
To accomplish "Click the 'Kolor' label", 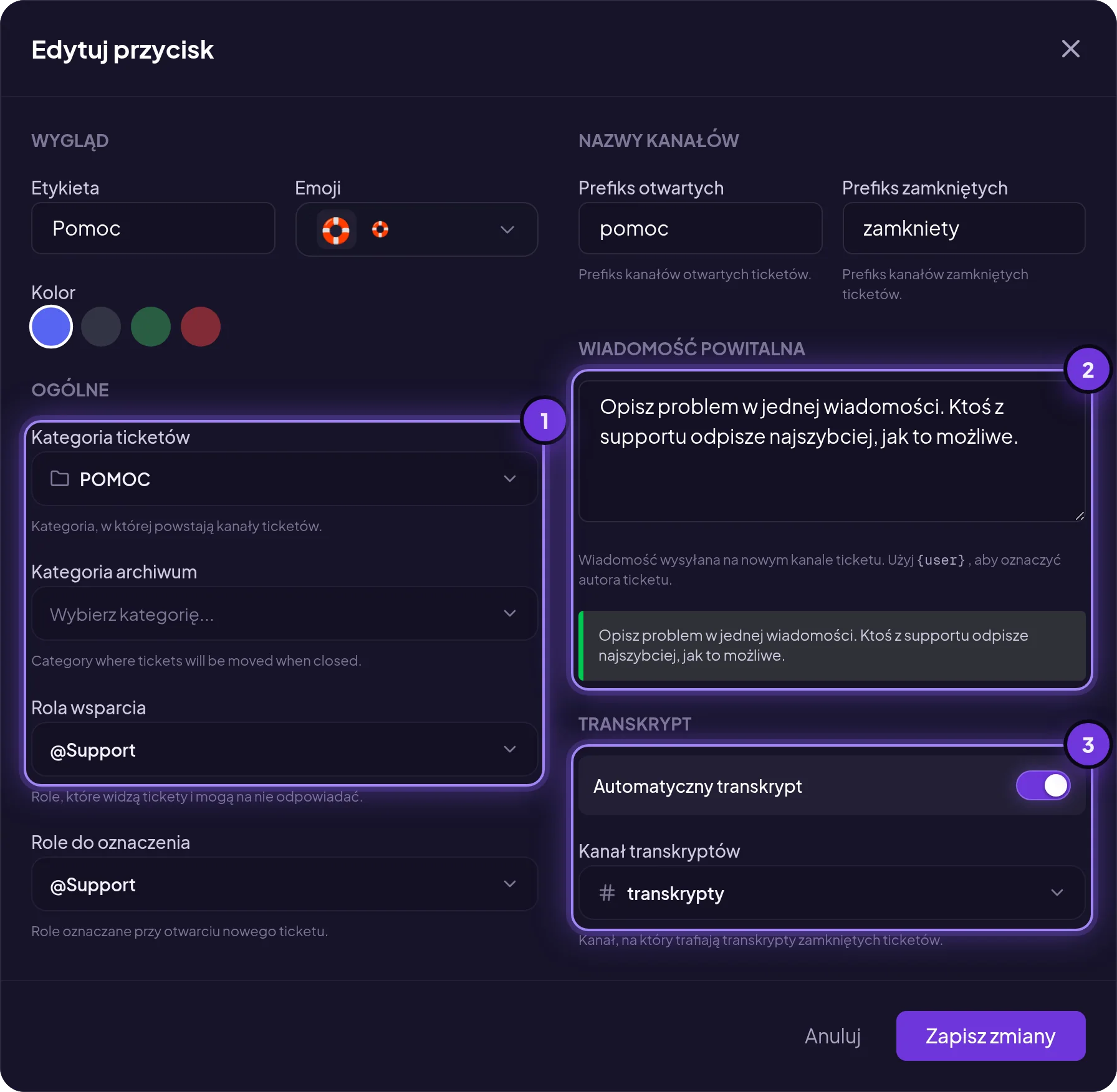I will pos(54,292).
